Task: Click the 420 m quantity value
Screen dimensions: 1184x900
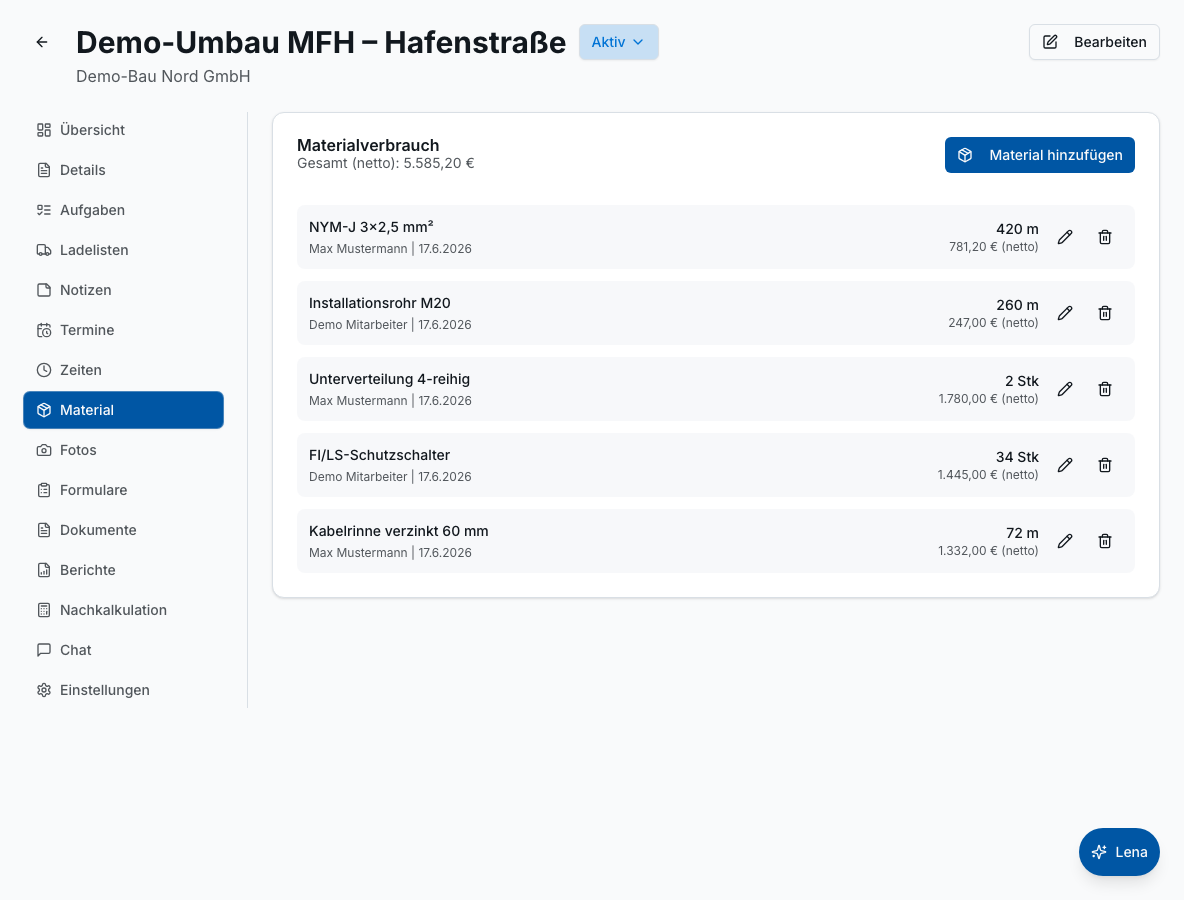Action: (1017, 229)
